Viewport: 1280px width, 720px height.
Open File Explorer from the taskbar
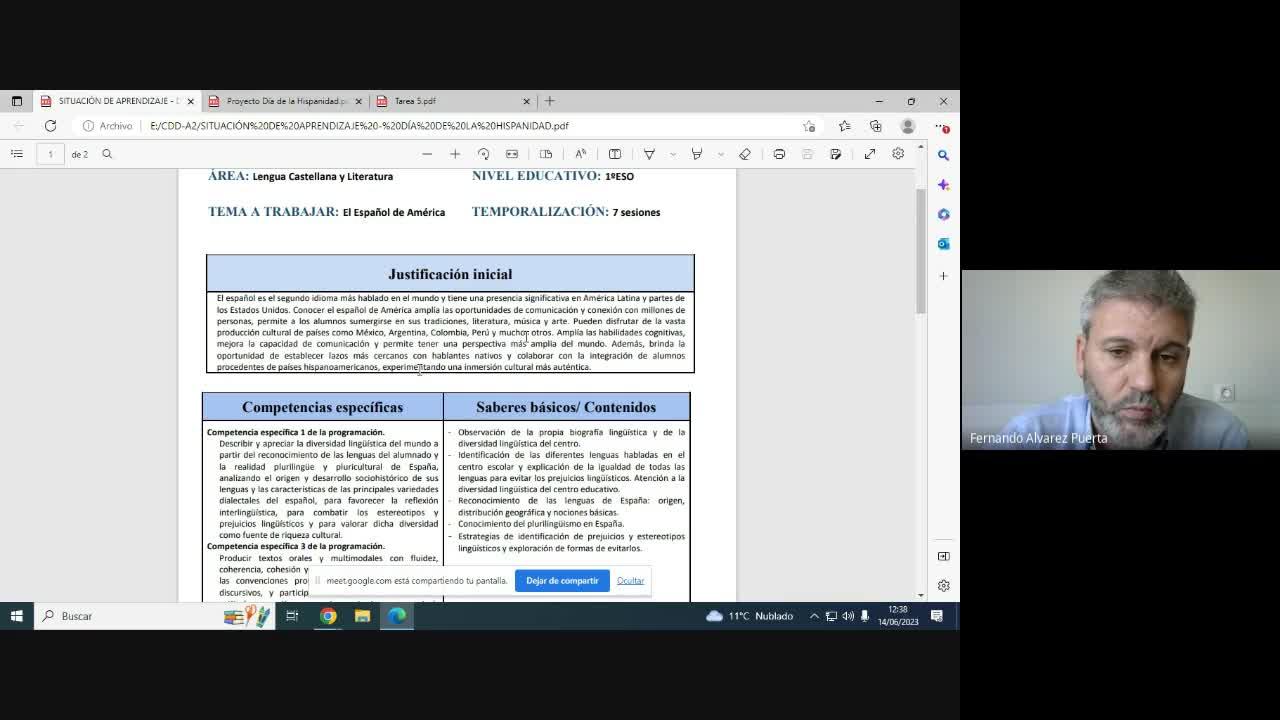pyautogui.click(x=362, y=616)
